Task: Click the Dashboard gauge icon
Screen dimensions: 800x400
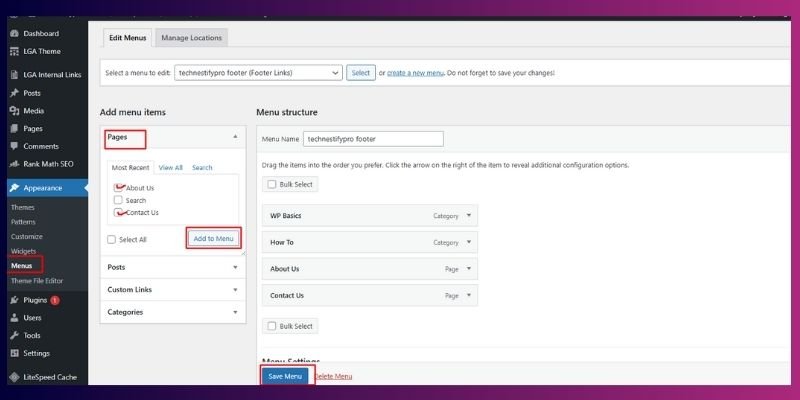Action: (14, 34)
